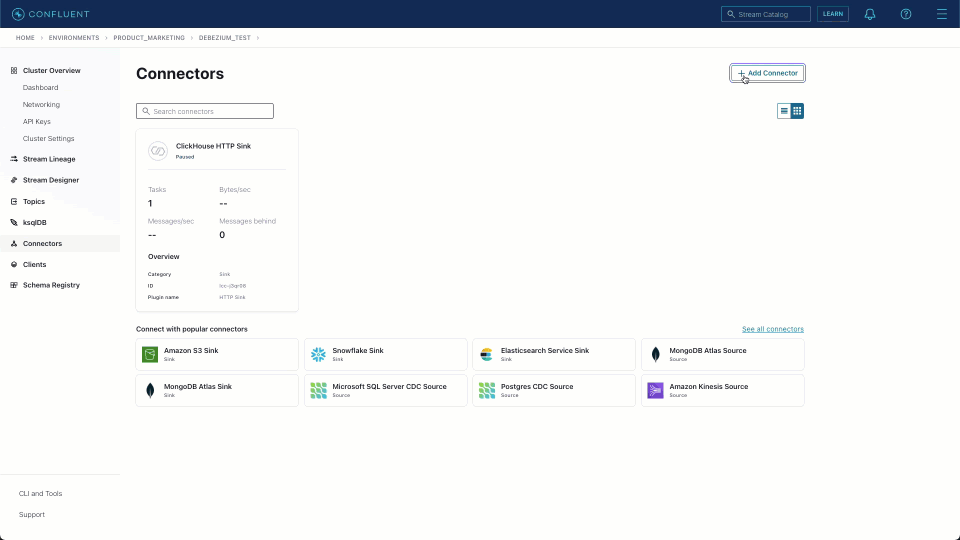Click the Schema Registry sidebar icon
The height and width of the screenshot is (540, 960).
(x=14, y=285)
